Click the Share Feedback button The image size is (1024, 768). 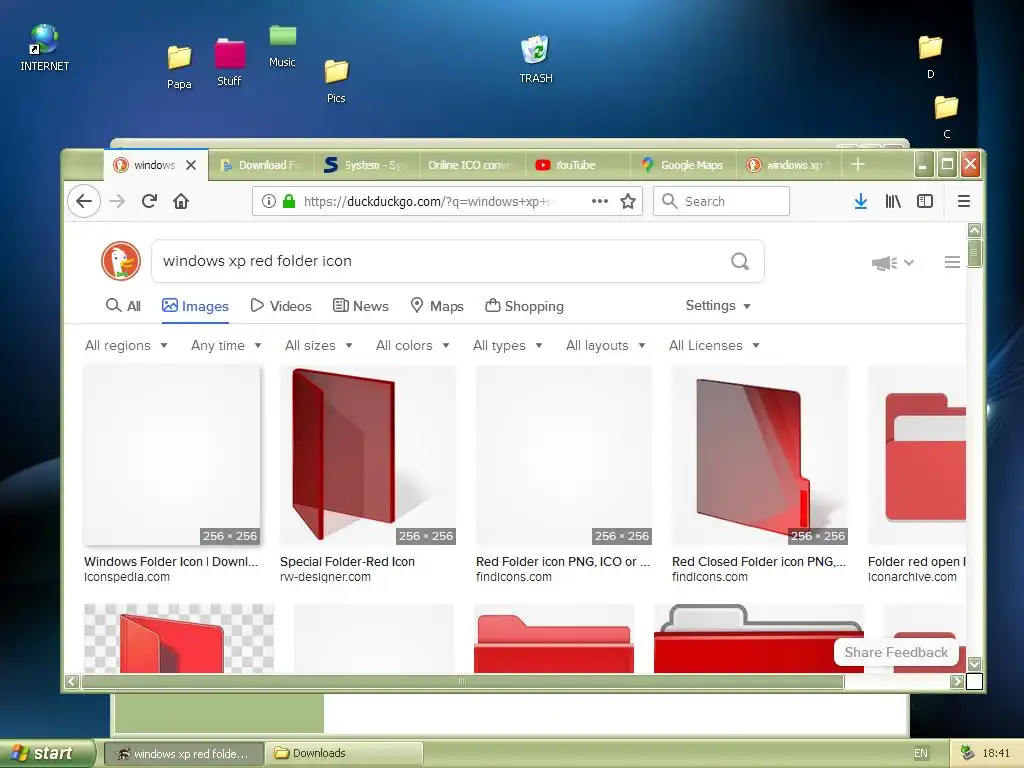point(896,652)
